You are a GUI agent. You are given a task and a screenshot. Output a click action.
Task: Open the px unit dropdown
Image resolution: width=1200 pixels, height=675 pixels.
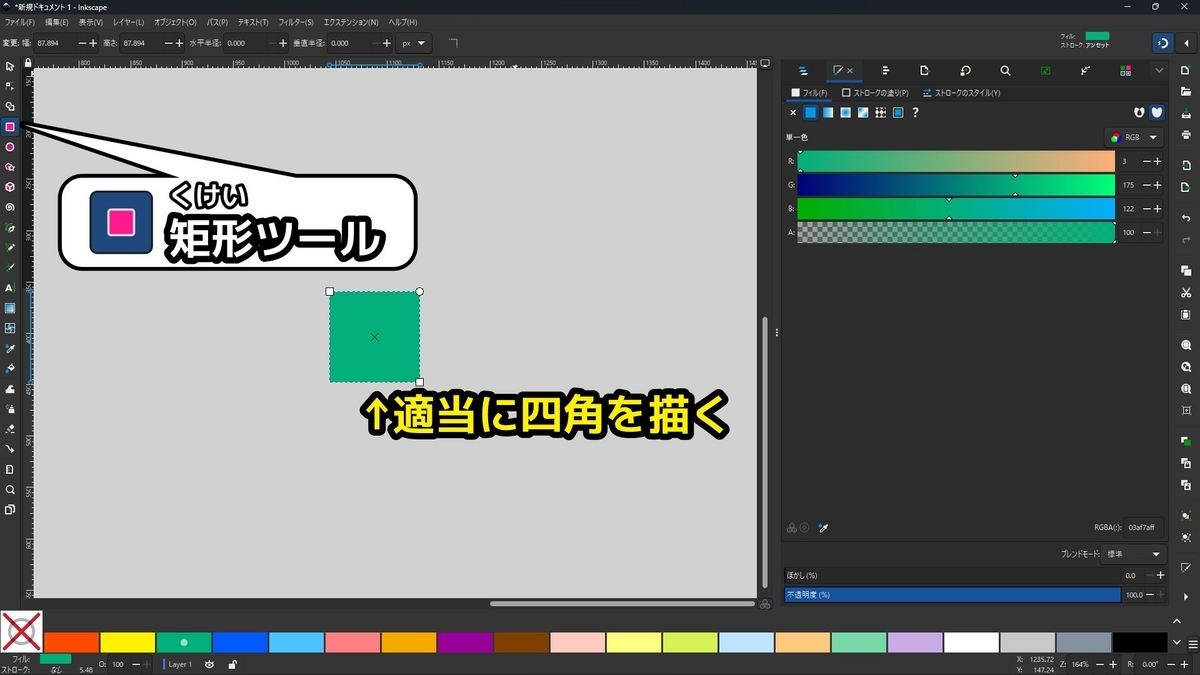412,43
